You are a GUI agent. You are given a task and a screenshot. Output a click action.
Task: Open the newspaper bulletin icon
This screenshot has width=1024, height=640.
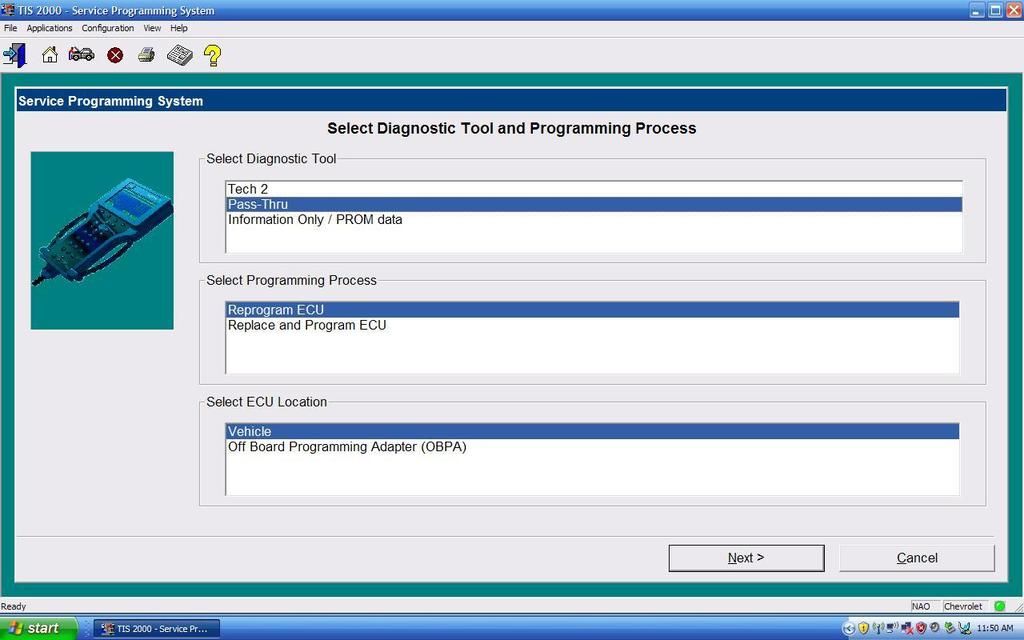(179, 55)
